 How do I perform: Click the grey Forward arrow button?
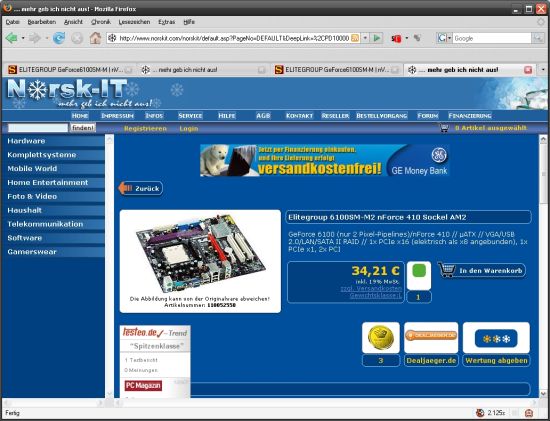[34, 38]
